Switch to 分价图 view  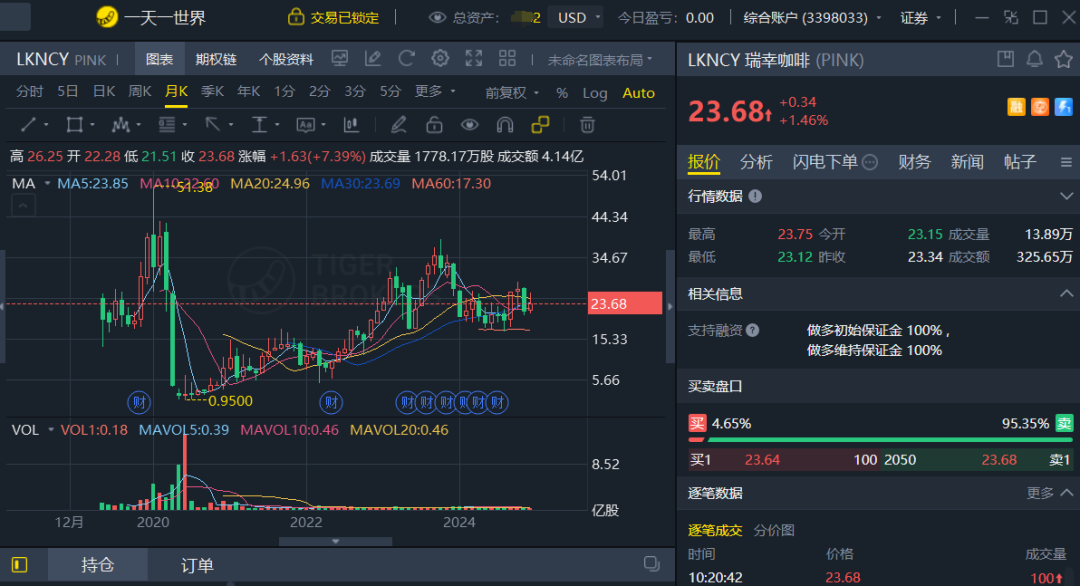(774, 530)
